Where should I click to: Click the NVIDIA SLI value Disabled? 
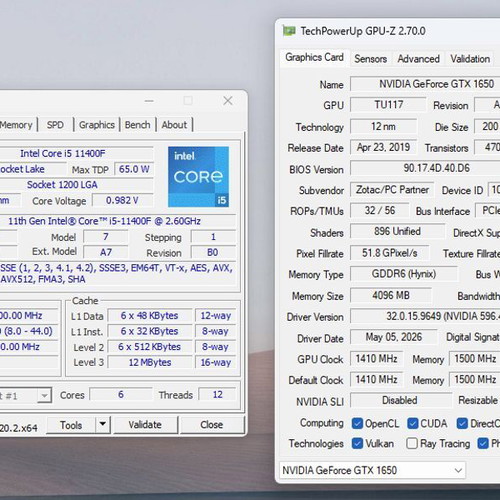(x=400, y=400)
